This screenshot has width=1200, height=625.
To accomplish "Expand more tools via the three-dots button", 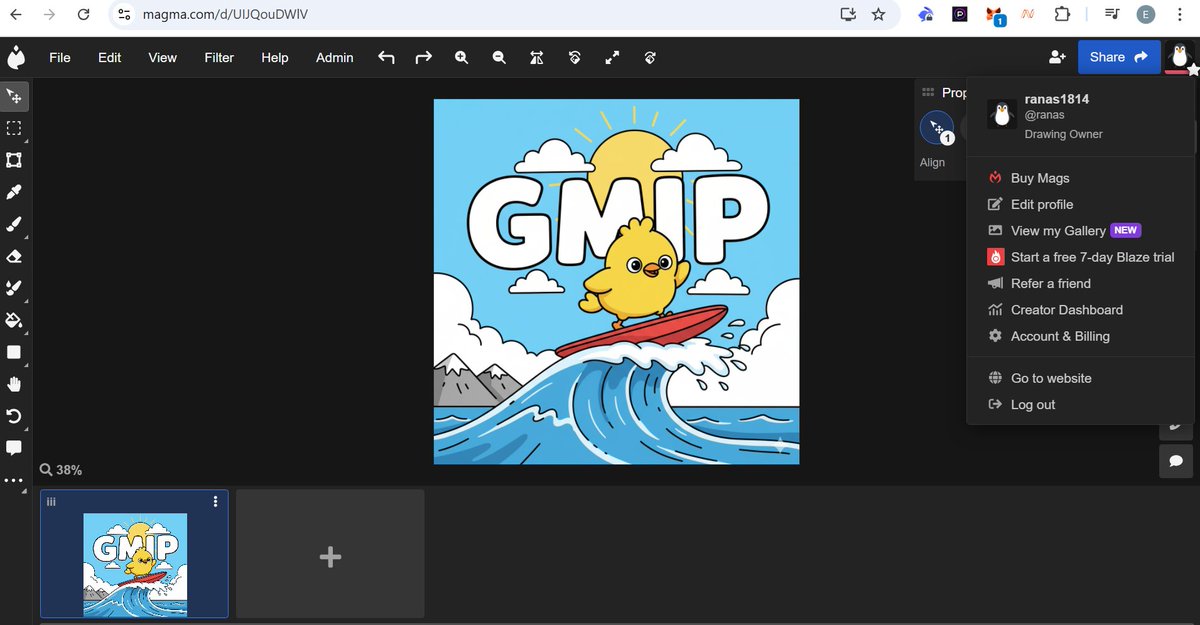I will point(14,481).
